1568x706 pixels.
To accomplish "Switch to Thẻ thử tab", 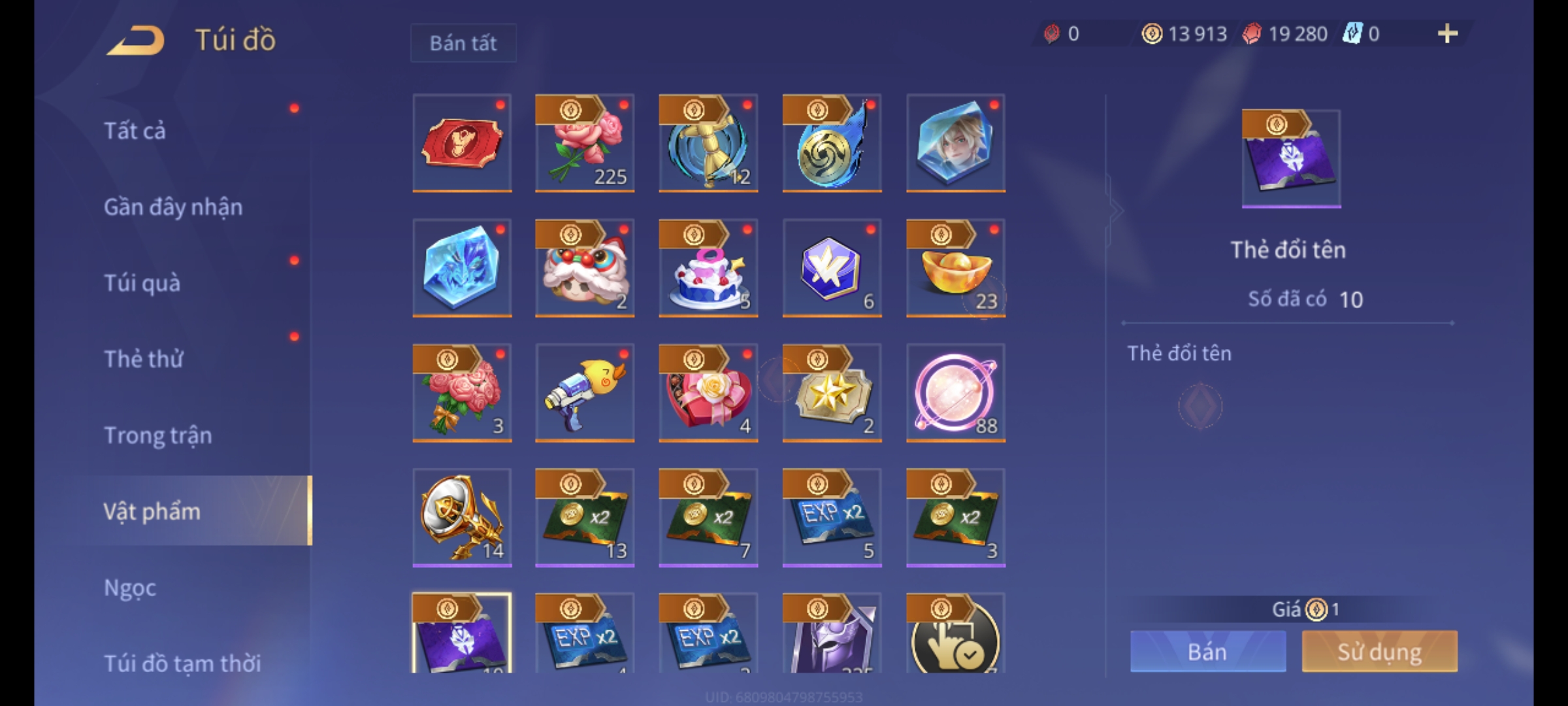I will coord(144,359).
